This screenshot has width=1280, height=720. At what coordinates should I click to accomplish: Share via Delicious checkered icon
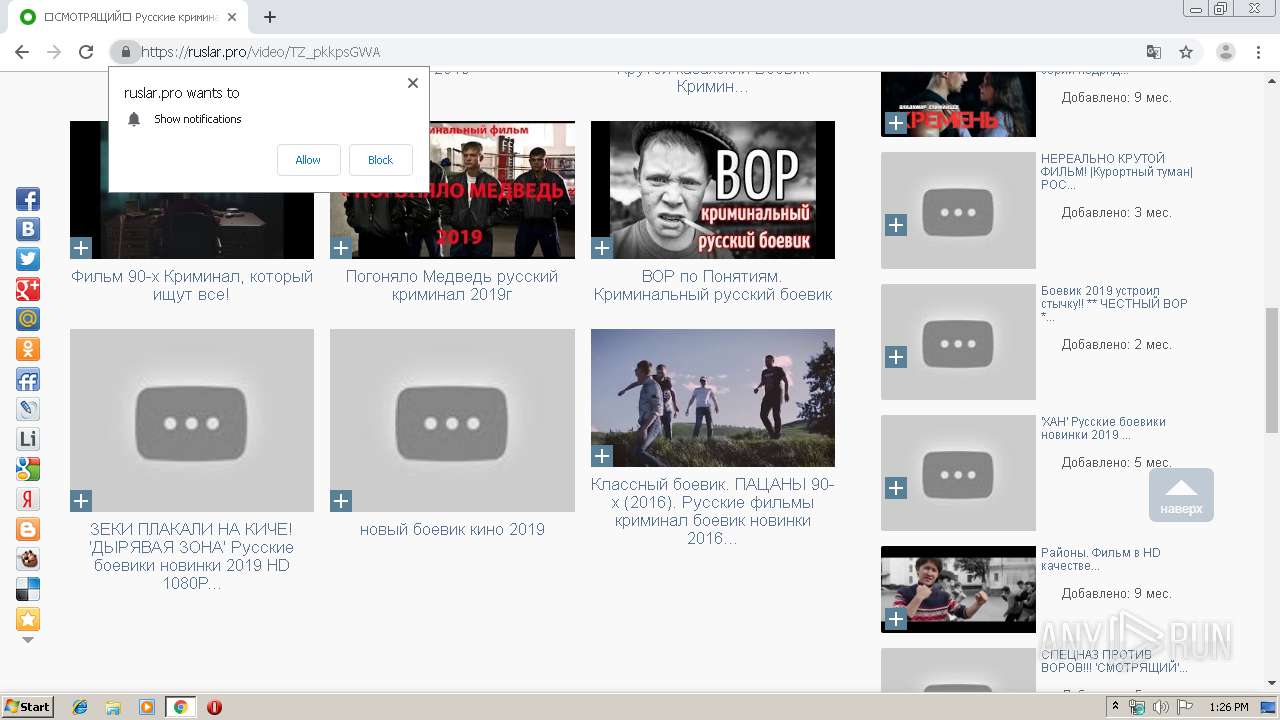(28, 589)
